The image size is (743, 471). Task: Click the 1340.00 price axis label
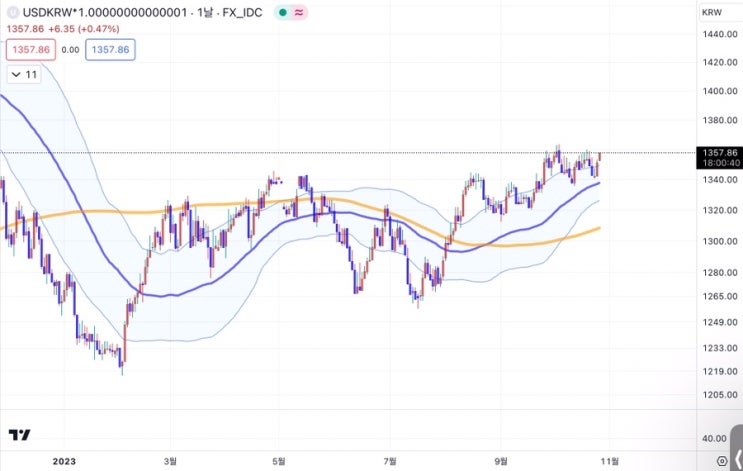[720, 180]
